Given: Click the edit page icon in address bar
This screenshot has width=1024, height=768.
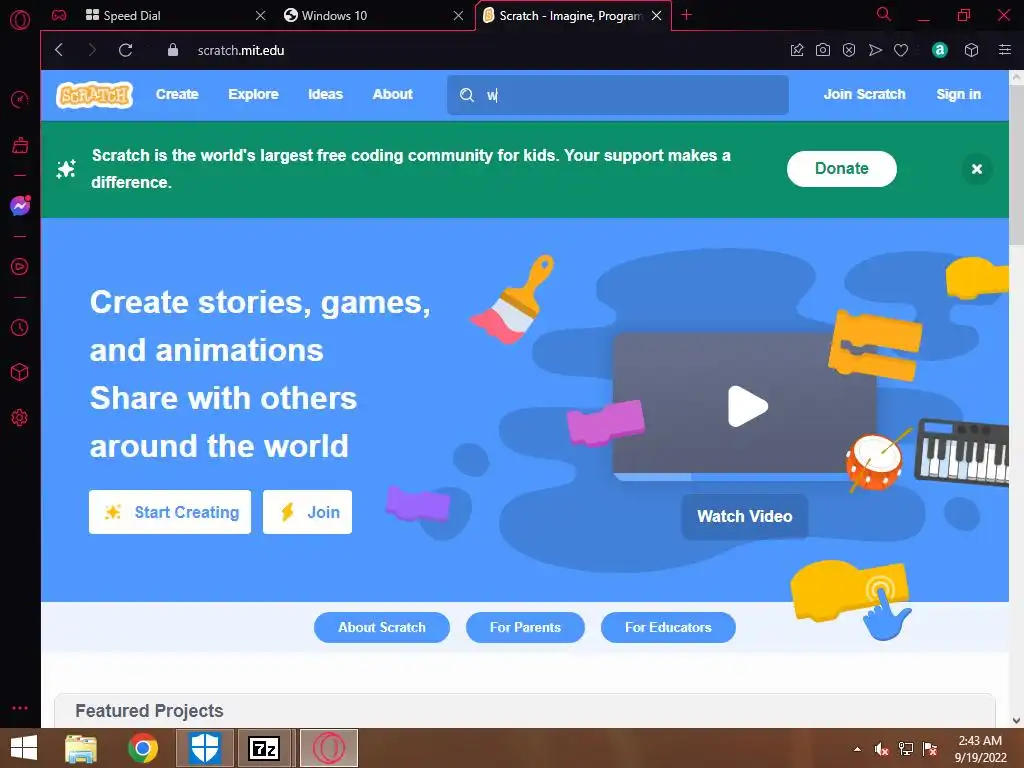Looking at the screenshot, I should pyautogui.click(x=797, y=50).
